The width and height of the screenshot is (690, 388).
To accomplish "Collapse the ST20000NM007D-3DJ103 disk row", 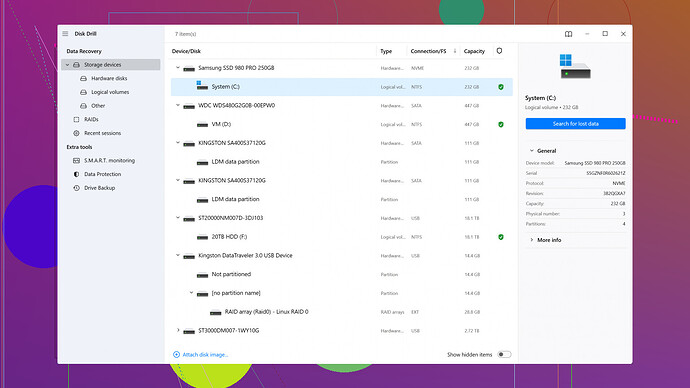I will 178,218.
